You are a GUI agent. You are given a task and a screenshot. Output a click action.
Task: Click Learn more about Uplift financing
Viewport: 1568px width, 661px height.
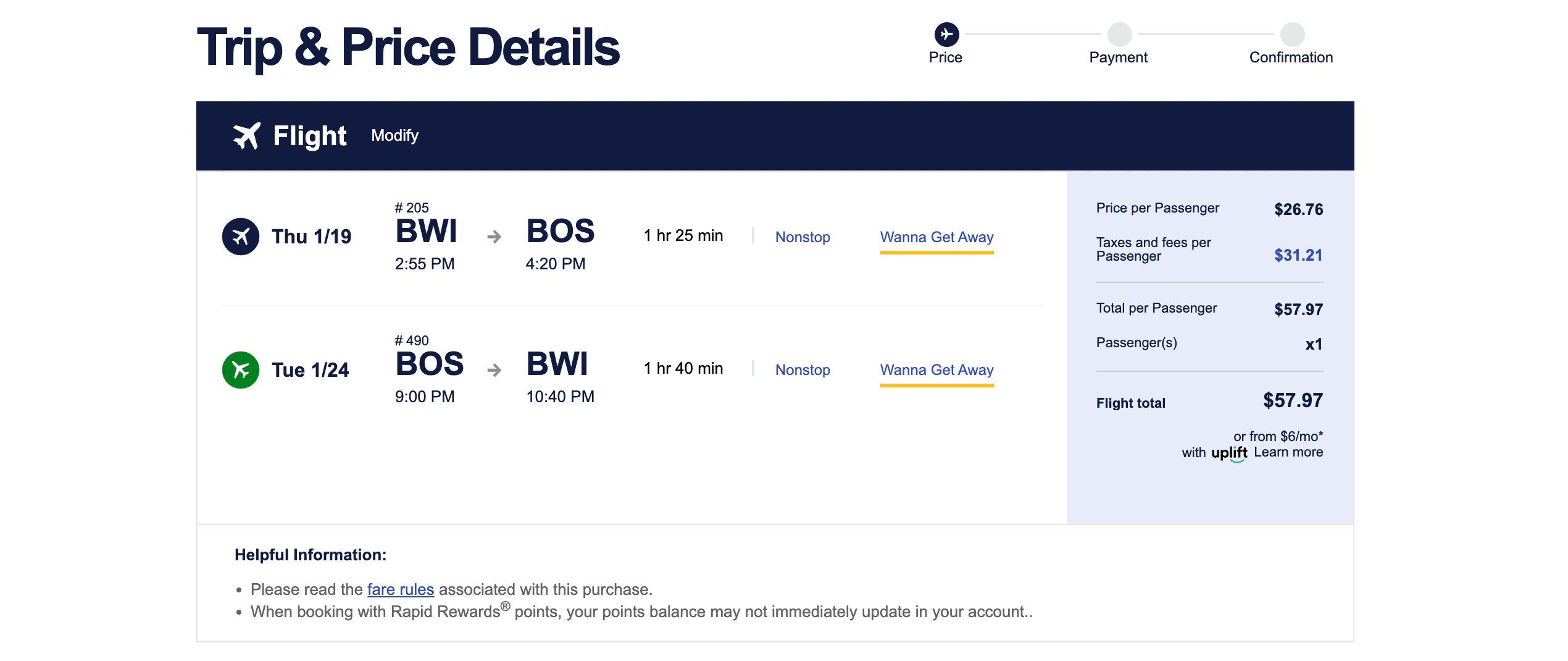[1288, 452]
